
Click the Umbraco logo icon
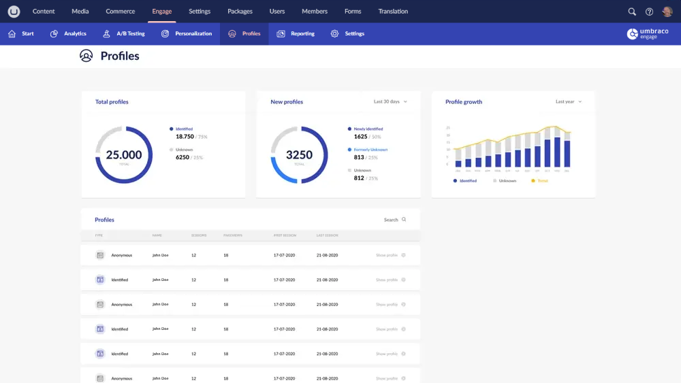click(x=13, y=11)
